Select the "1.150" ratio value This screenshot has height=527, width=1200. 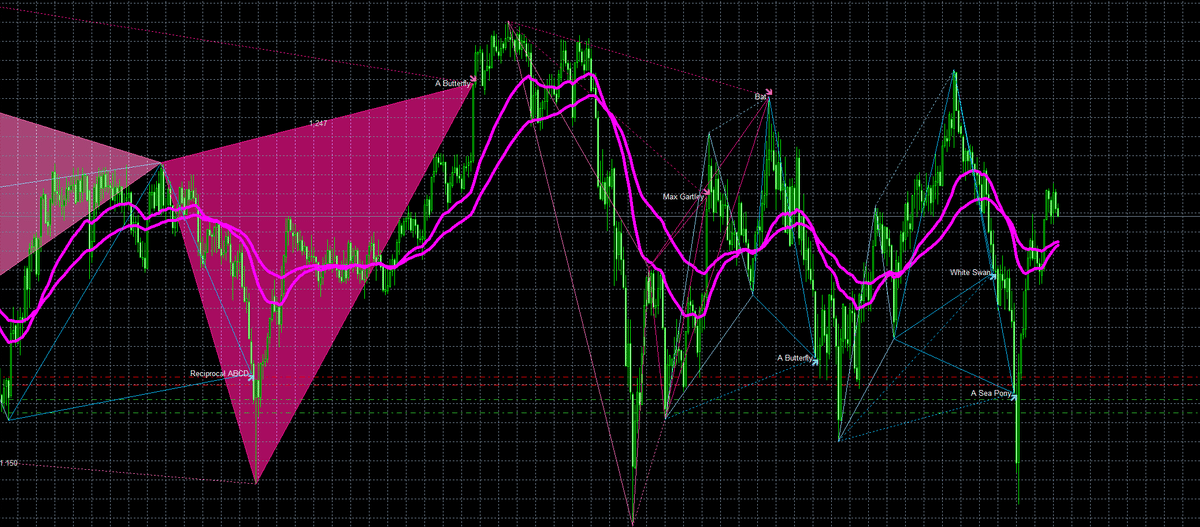9,463
